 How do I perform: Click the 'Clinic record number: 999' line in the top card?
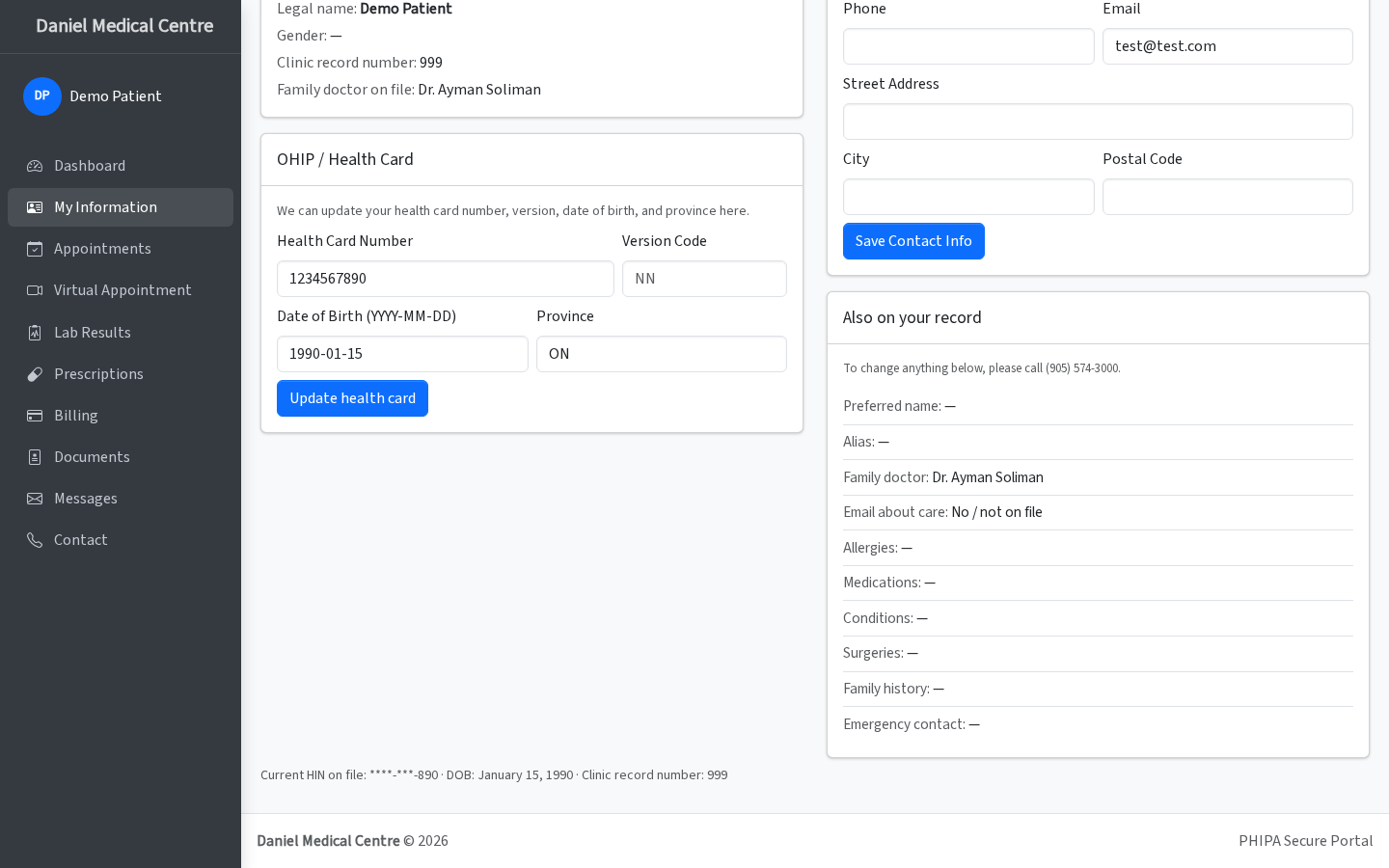click(x=360, y=63)
